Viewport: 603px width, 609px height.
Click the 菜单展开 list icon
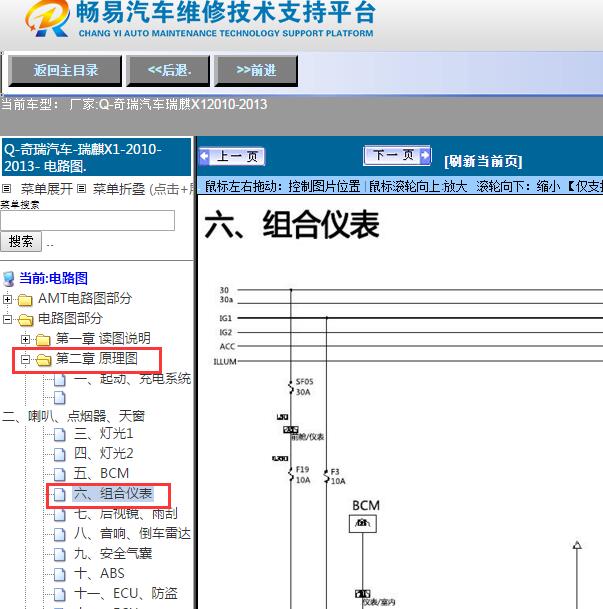click(7, 189)
